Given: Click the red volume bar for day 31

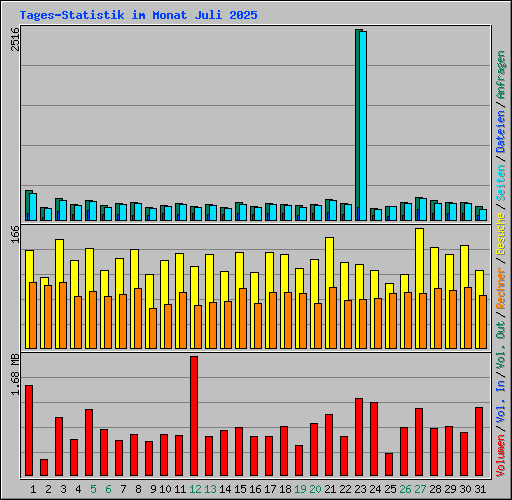Looking at the screenshot, I should (479, 441).
